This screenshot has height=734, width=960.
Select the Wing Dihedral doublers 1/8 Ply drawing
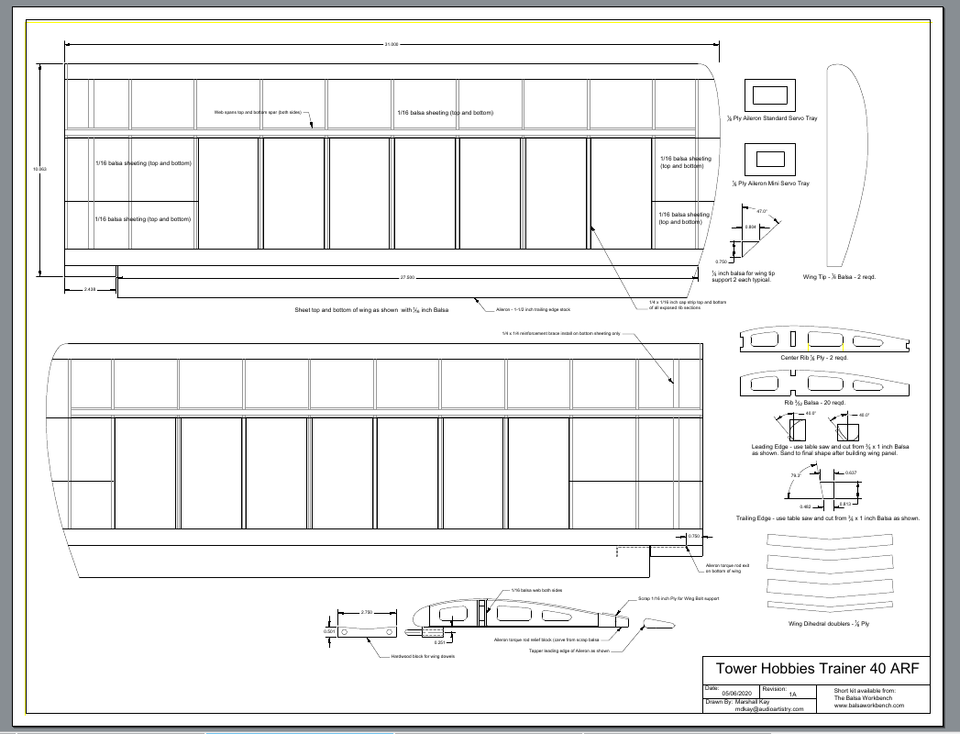click(830, 570)
